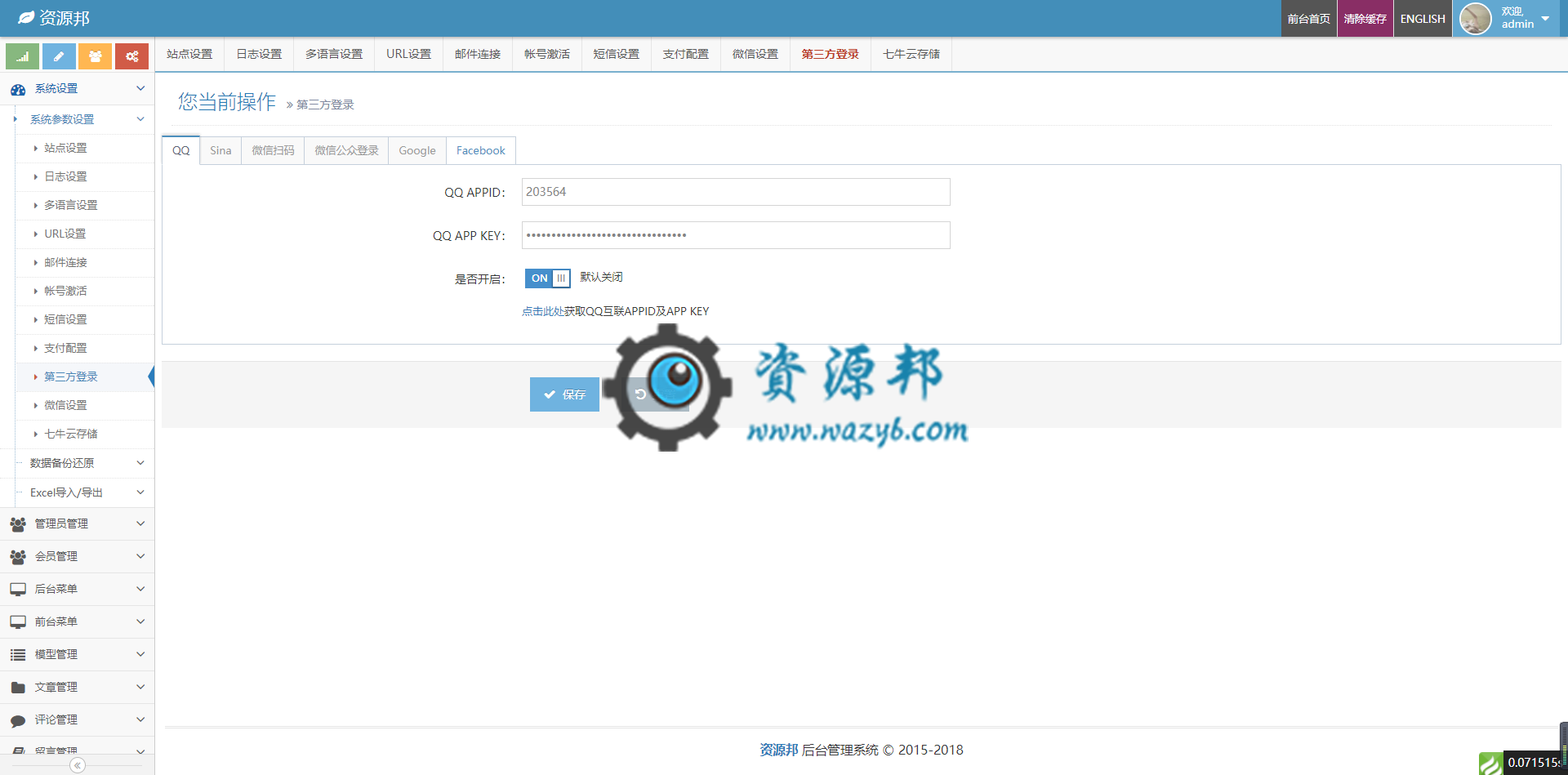Click the green signal-bars shortcut icon
This screenshot has width=1568, height=775.
(22, 56)
